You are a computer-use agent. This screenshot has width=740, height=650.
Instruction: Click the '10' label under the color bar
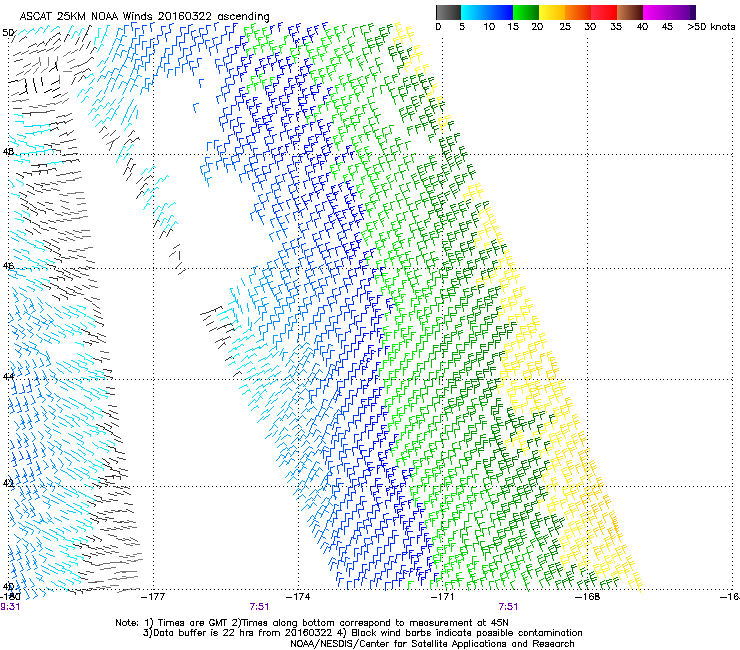(489, 27)
